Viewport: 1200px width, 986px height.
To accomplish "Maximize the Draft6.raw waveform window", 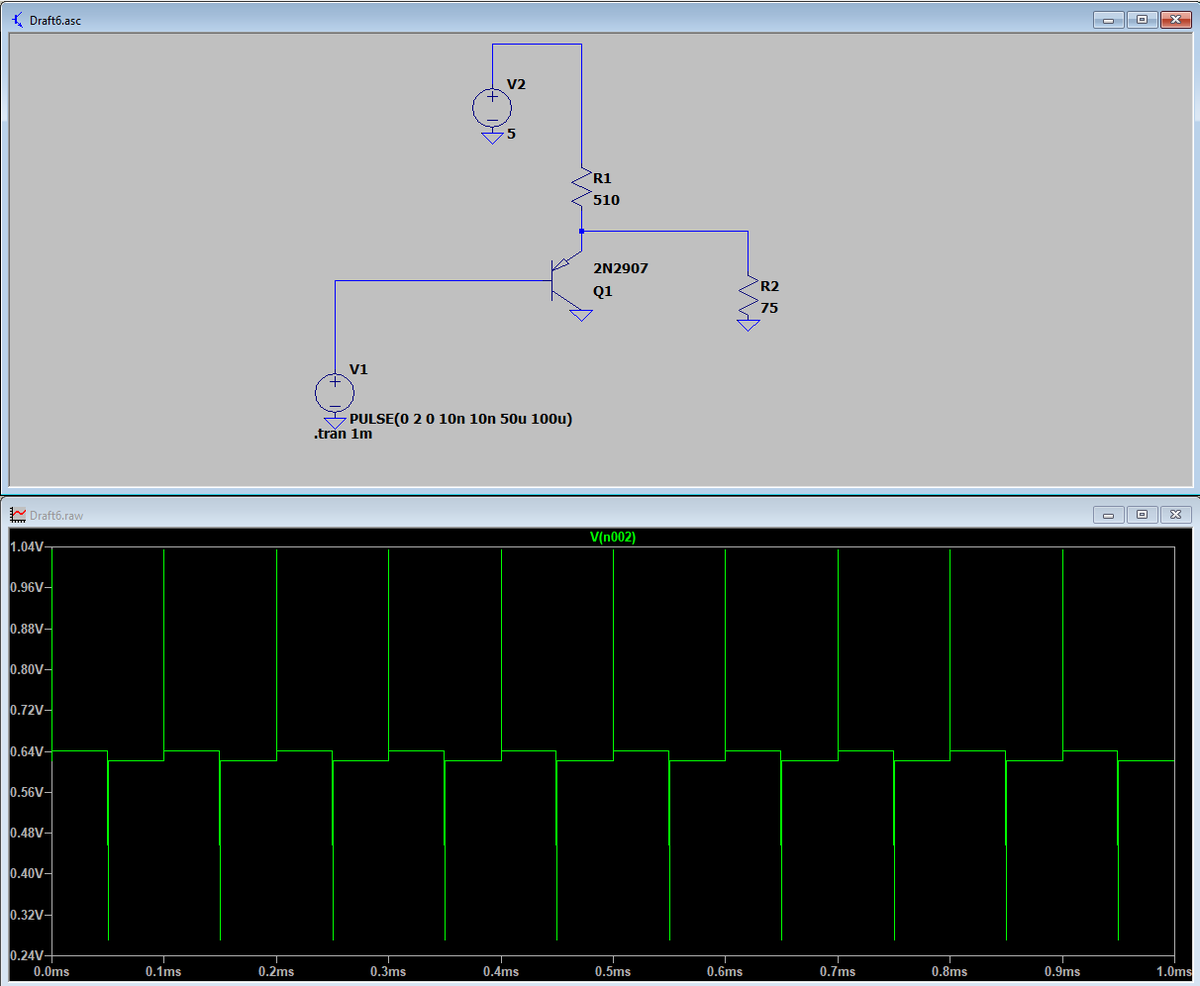I will pos(1143,514).
